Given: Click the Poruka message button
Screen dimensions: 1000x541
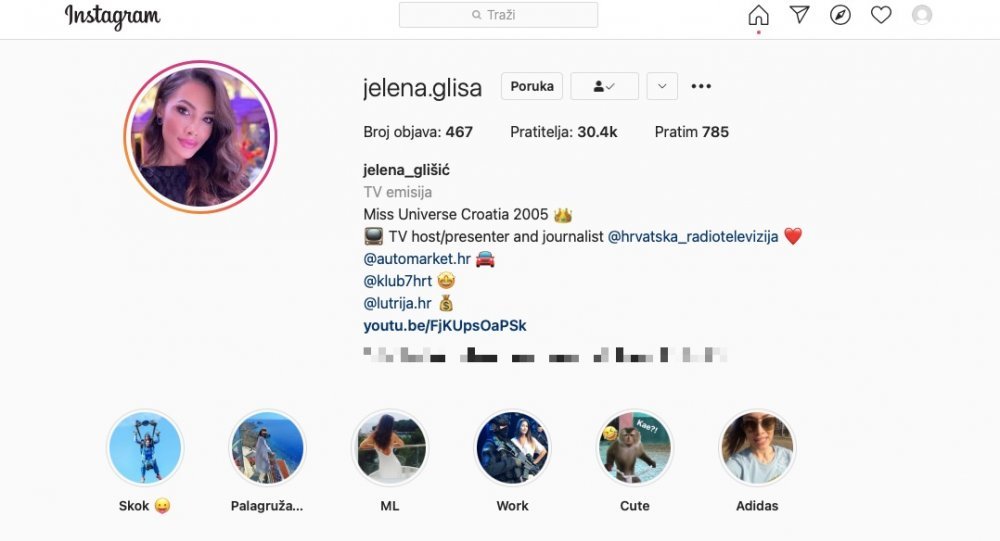Looking at the screenshot, I should [532, 86].
